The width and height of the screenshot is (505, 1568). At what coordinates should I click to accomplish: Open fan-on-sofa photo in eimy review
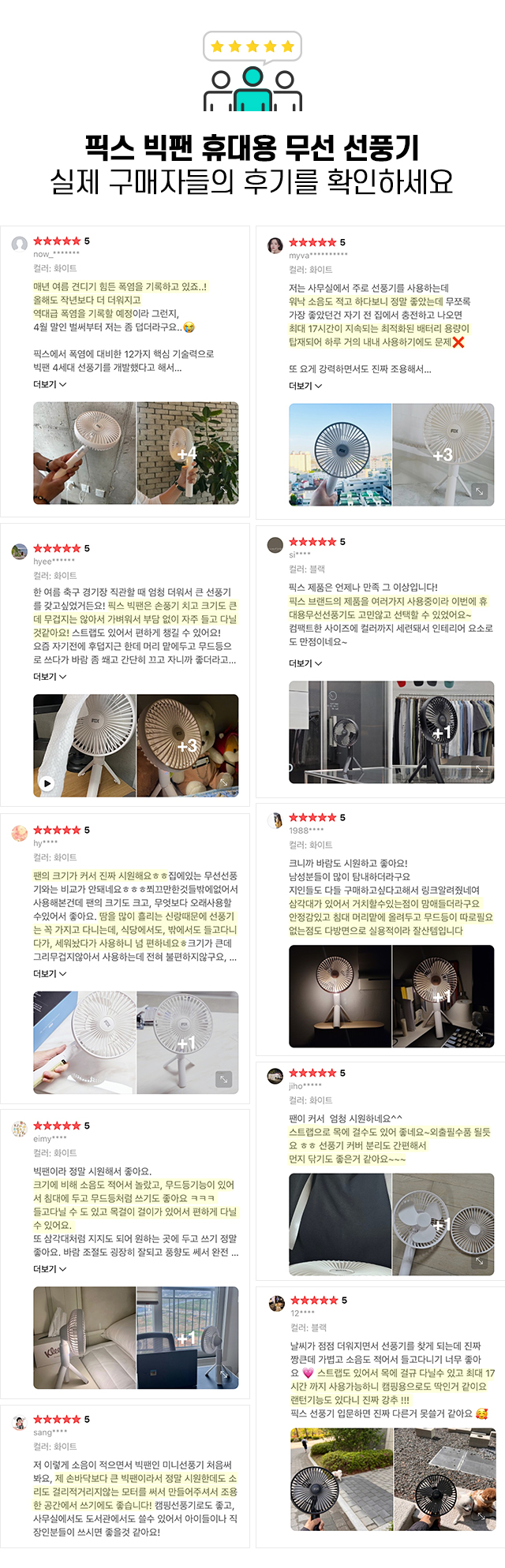(x=84, y=1338)
